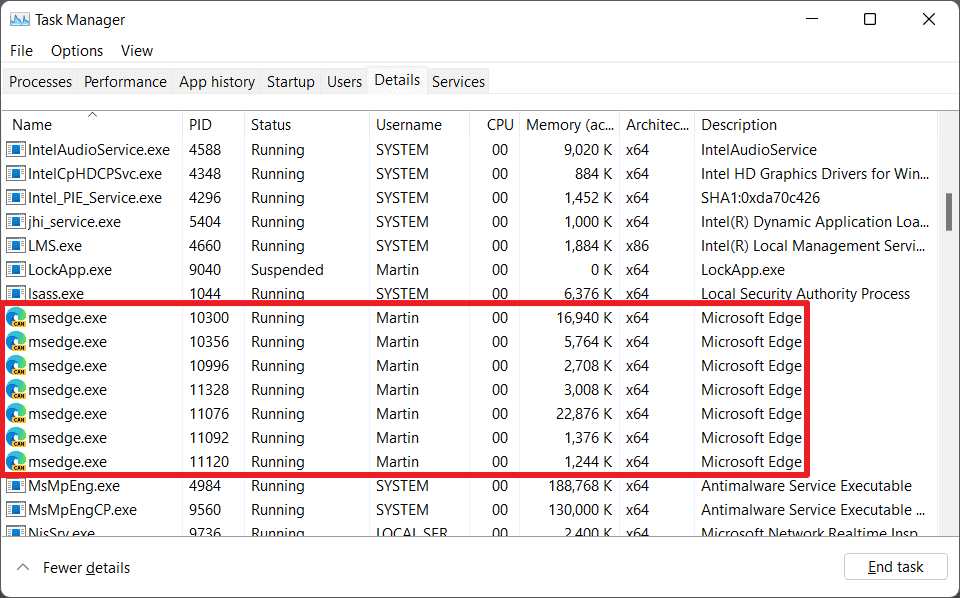Click the IntelAudioService.exe process icon
Screen dimensions: 960x598
(x=15, y=149)
